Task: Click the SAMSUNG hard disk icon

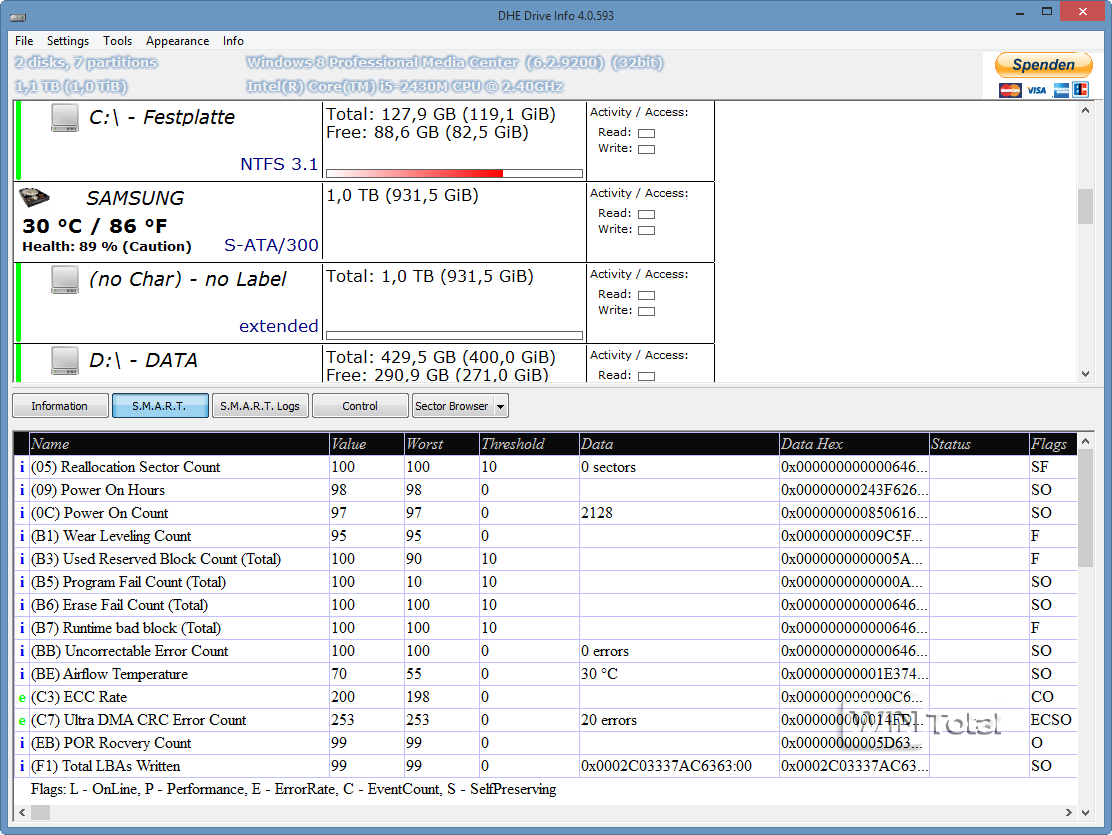Action: 36,198
